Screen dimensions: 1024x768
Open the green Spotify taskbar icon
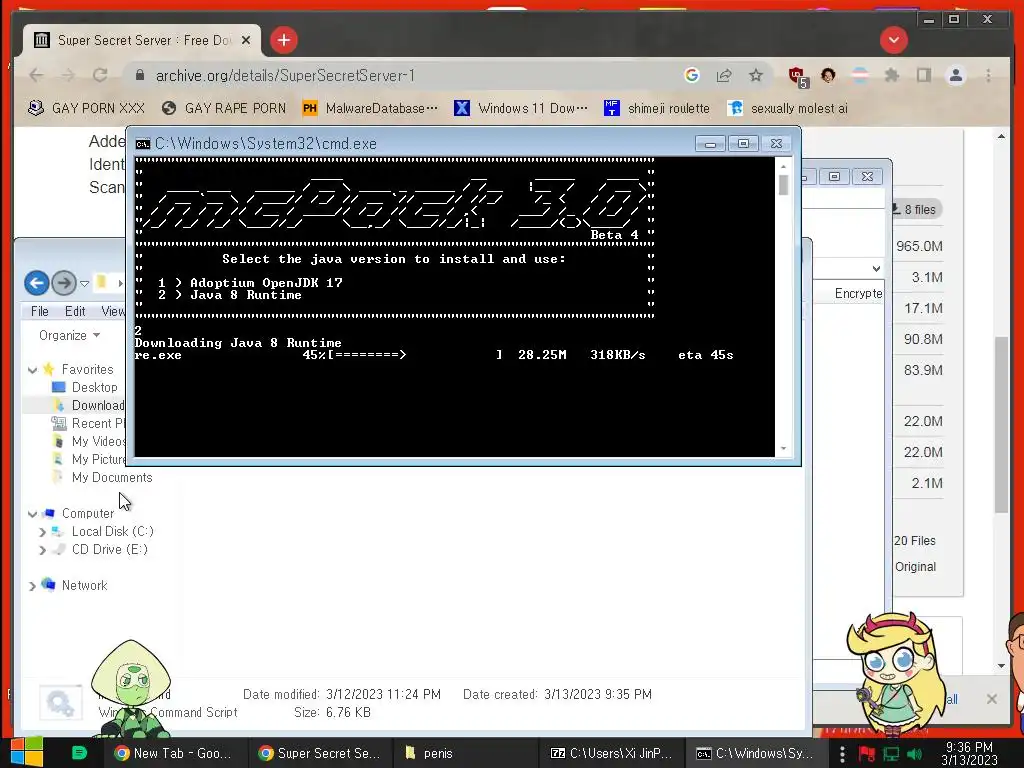pos(79,753)
